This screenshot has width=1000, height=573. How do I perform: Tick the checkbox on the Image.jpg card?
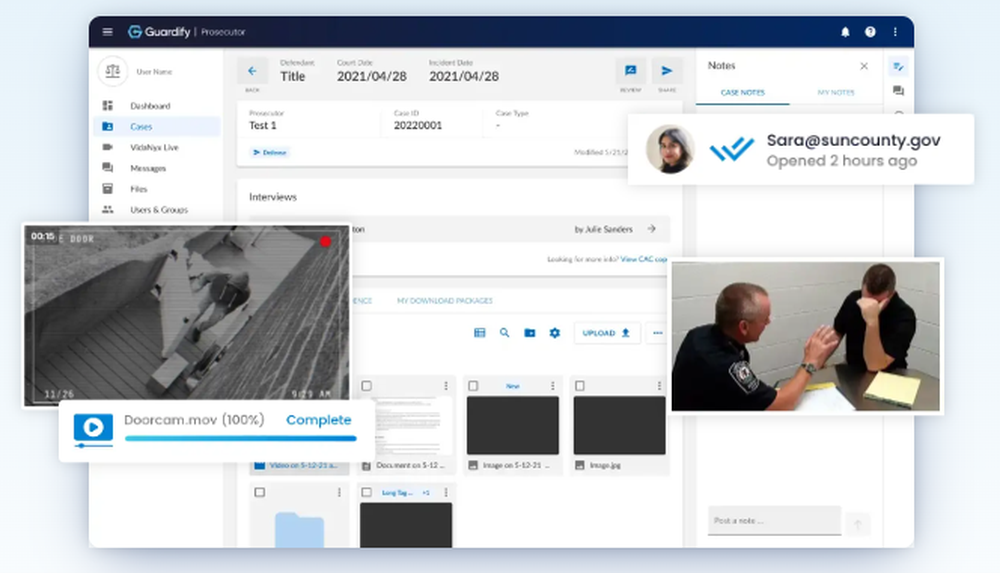coord(580,386)
